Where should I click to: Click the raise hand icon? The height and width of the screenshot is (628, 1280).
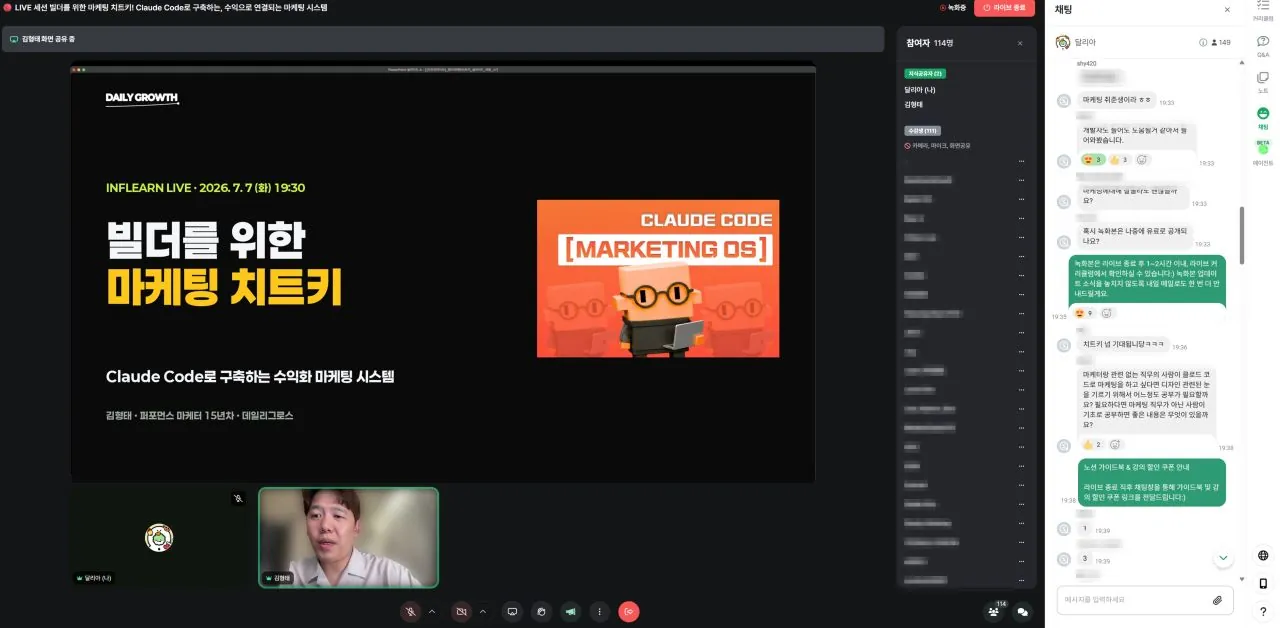541,611
